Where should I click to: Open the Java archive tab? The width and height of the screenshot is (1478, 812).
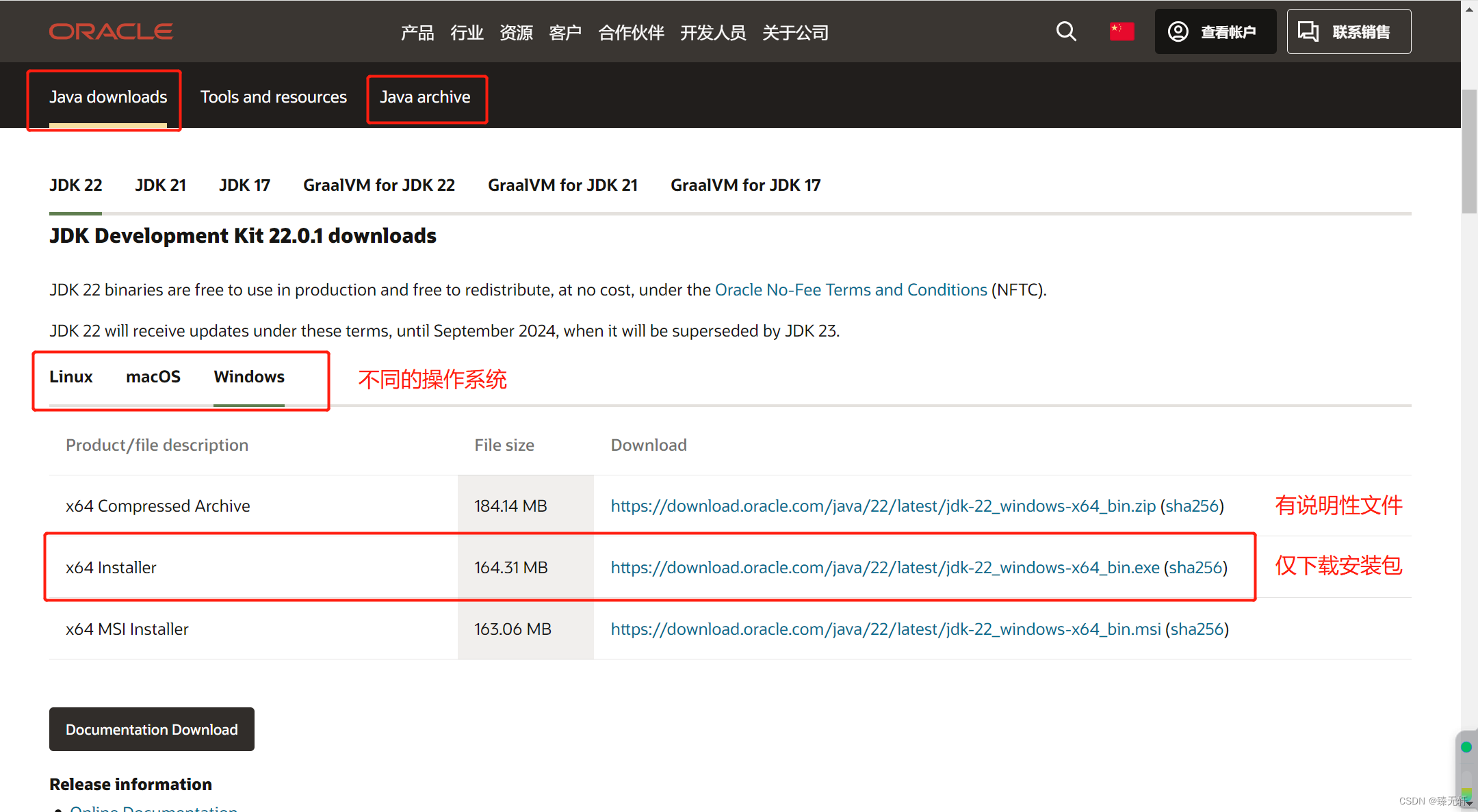(426, 98)
